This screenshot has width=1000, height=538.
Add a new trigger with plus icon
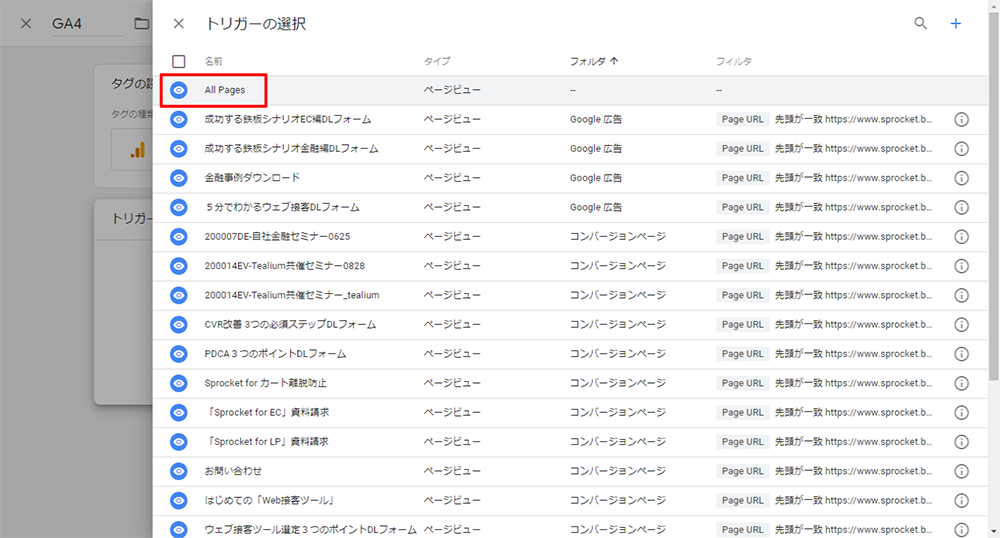point(955,24)
